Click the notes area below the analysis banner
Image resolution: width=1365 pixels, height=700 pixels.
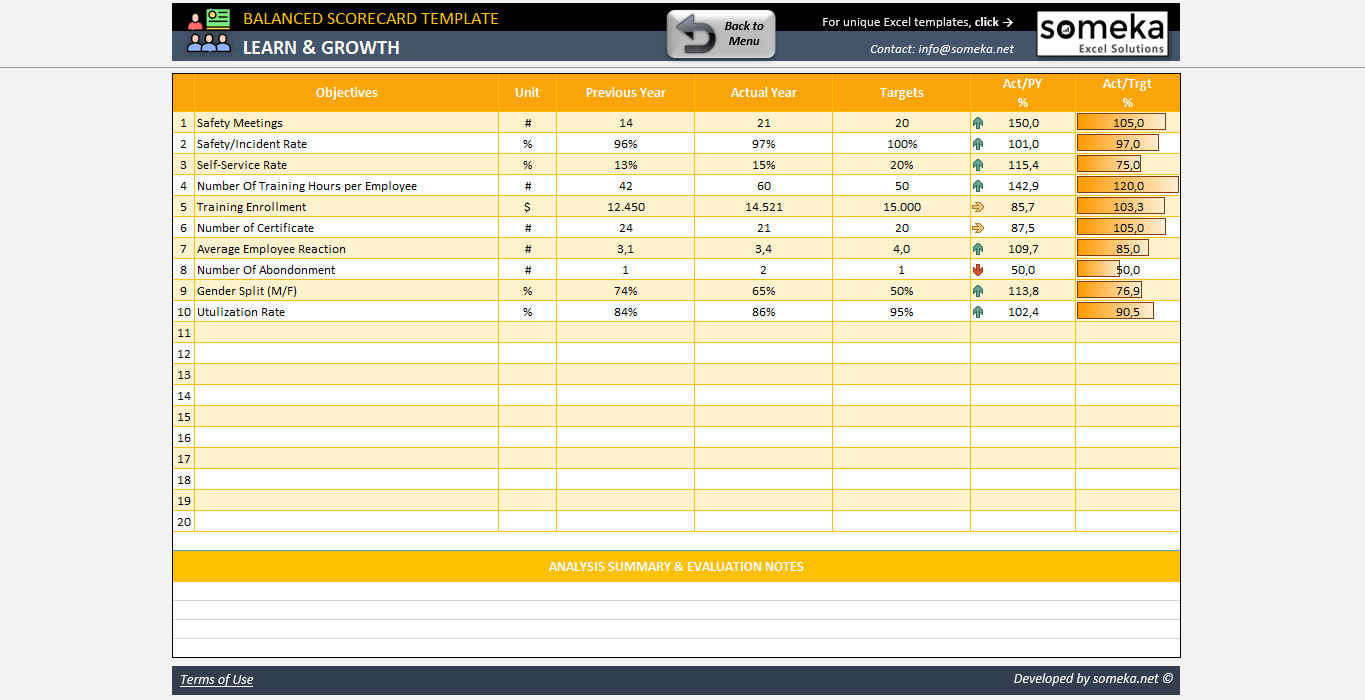tap(676, 605)
